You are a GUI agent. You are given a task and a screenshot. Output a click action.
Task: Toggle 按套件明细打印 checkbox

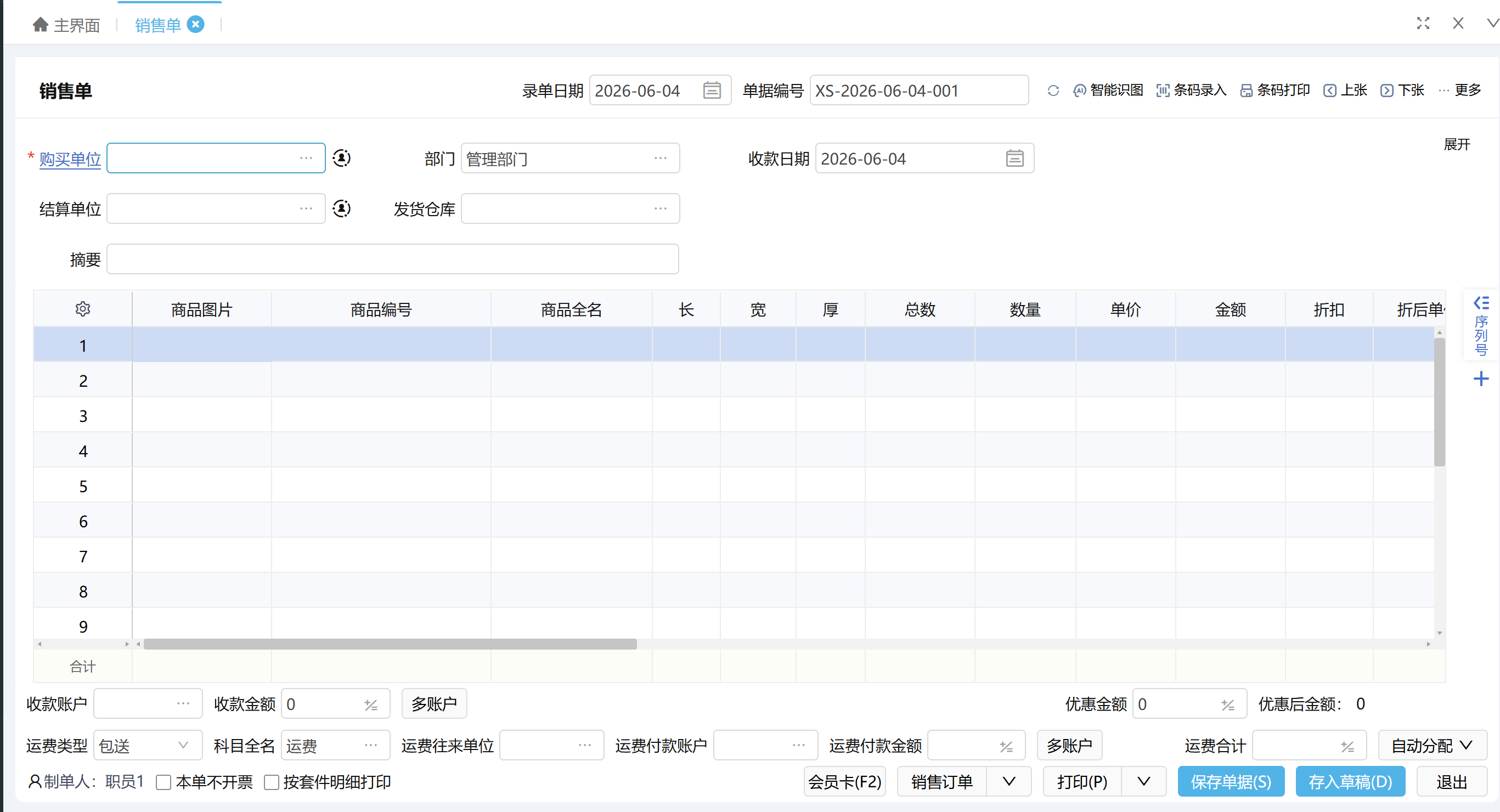click(x=272, y=782)
